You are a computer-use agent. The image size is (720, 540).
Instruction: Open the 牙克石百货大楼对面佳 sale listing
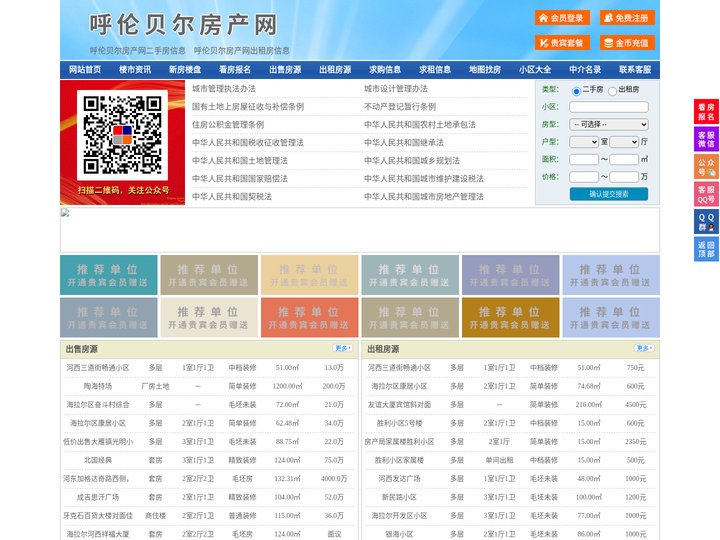(98, 516)
